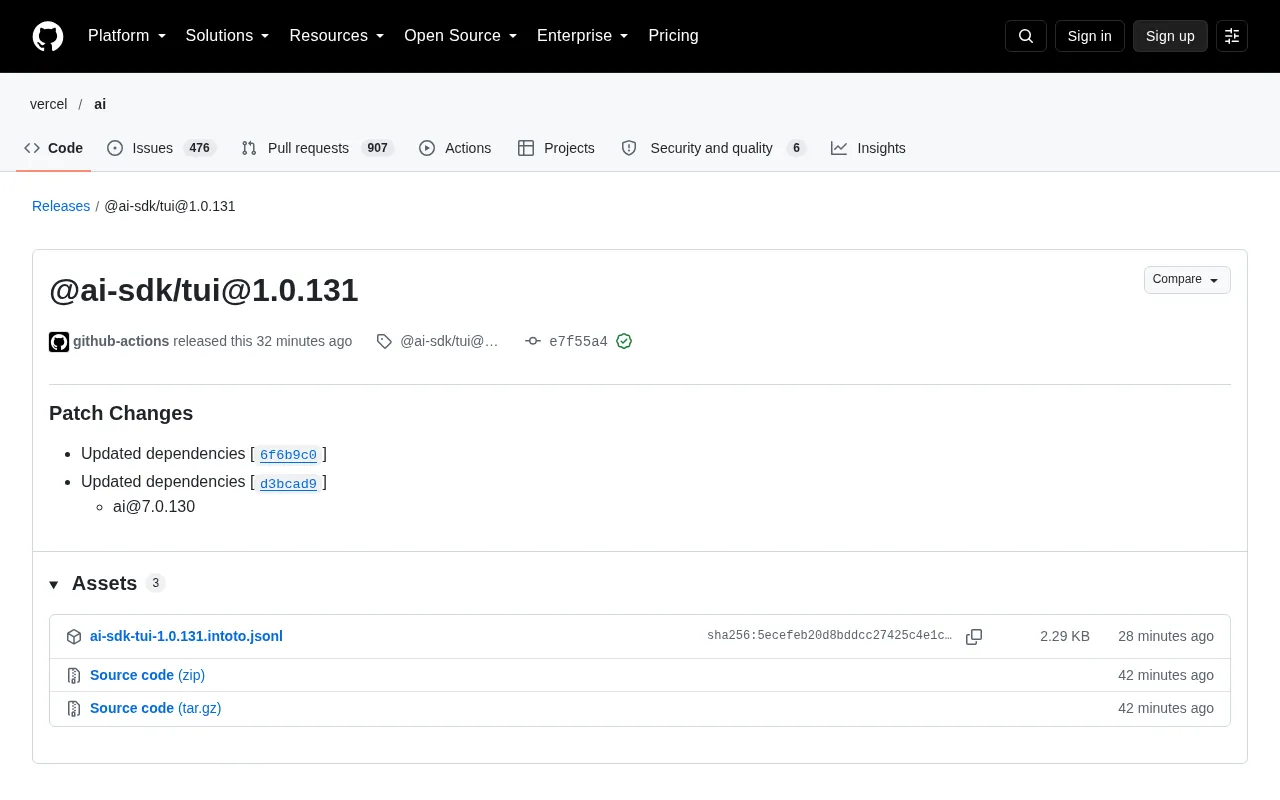Viewport: 1280px width, 800px height.
Task: Click the zip file icon beside Source code (zip)
Action: coord(74,676)
